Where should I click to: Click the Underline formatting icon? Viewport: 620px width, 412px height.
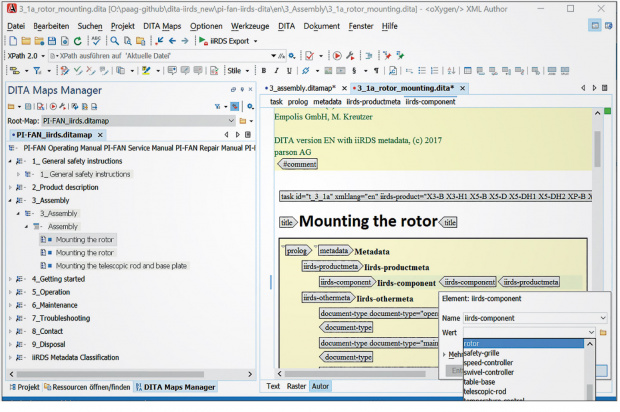[x=288, y=71]
